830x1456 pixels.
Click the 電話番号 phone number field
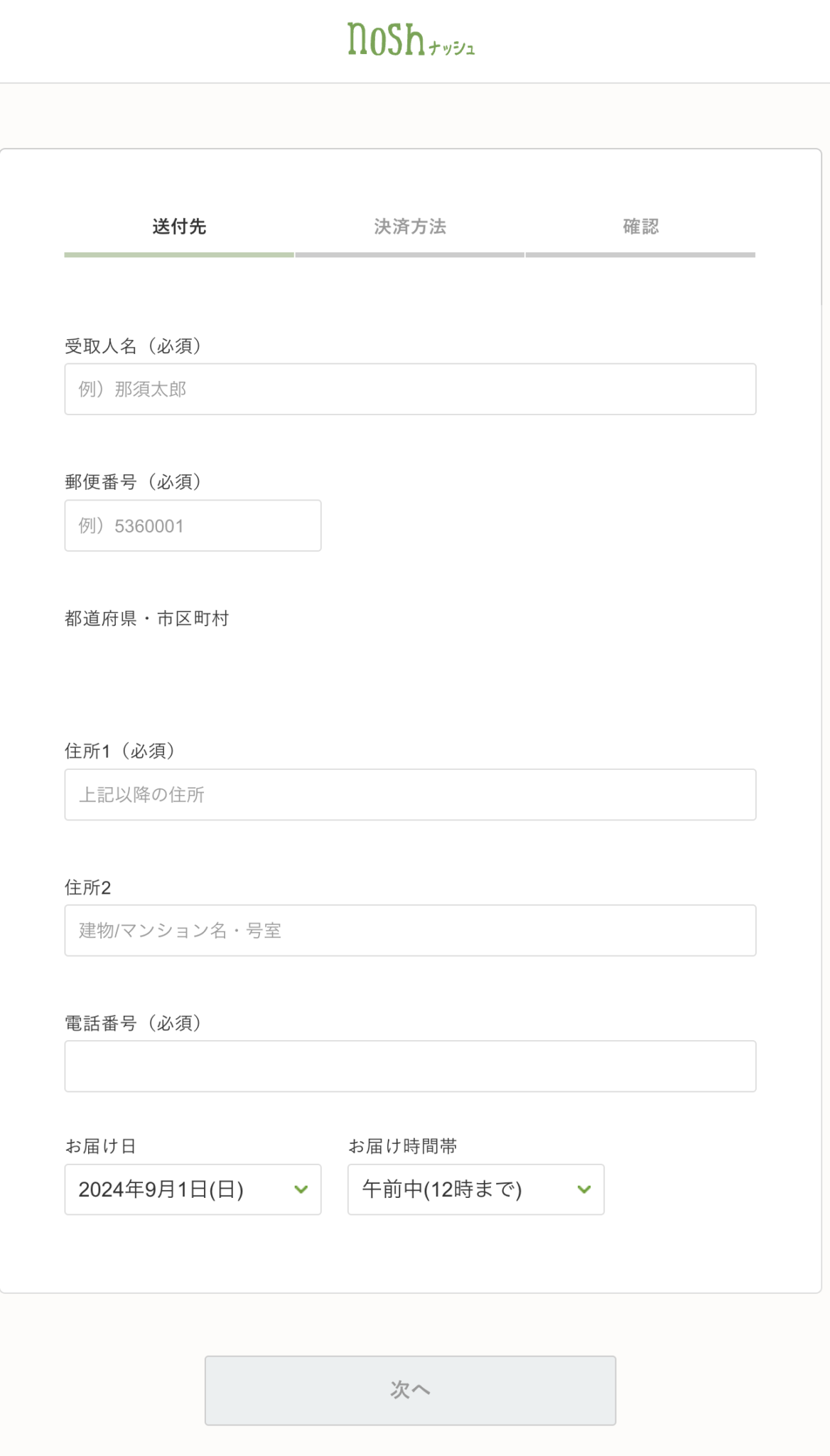point(409,1065)
